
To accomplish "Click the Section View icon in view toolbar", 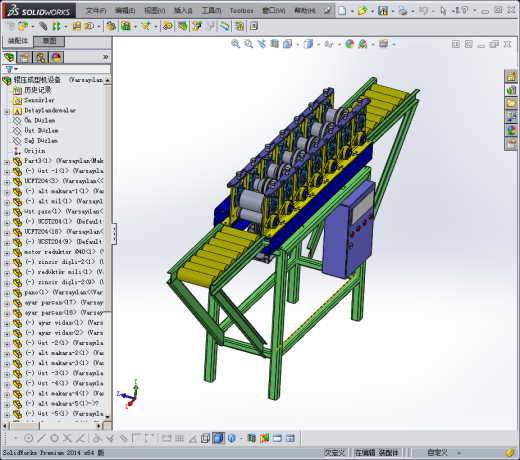I will (x=274, y=44).
